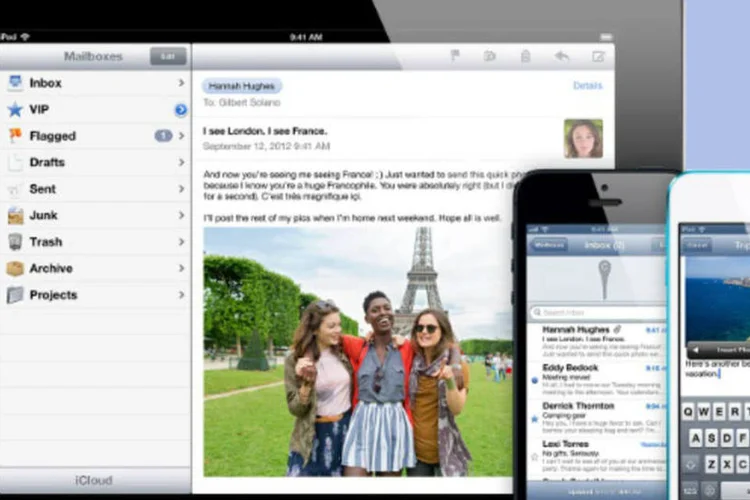Delete message with the toolbar trash icon
The image size is (750, 500).
526,56
